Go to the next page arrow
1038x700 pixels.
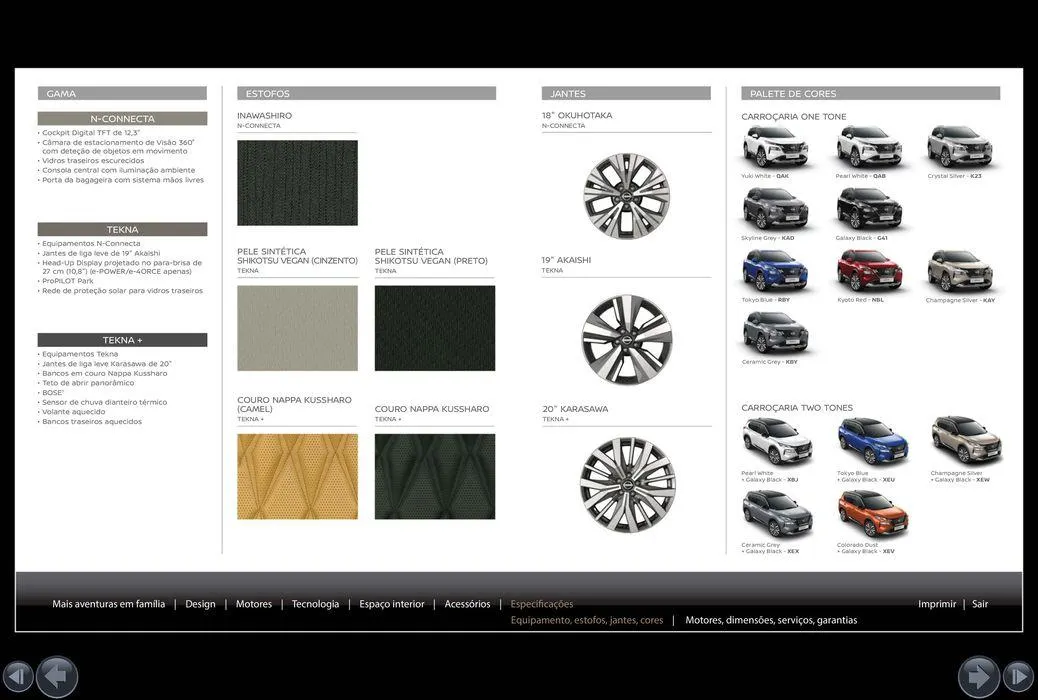click(x=978, y=677)
